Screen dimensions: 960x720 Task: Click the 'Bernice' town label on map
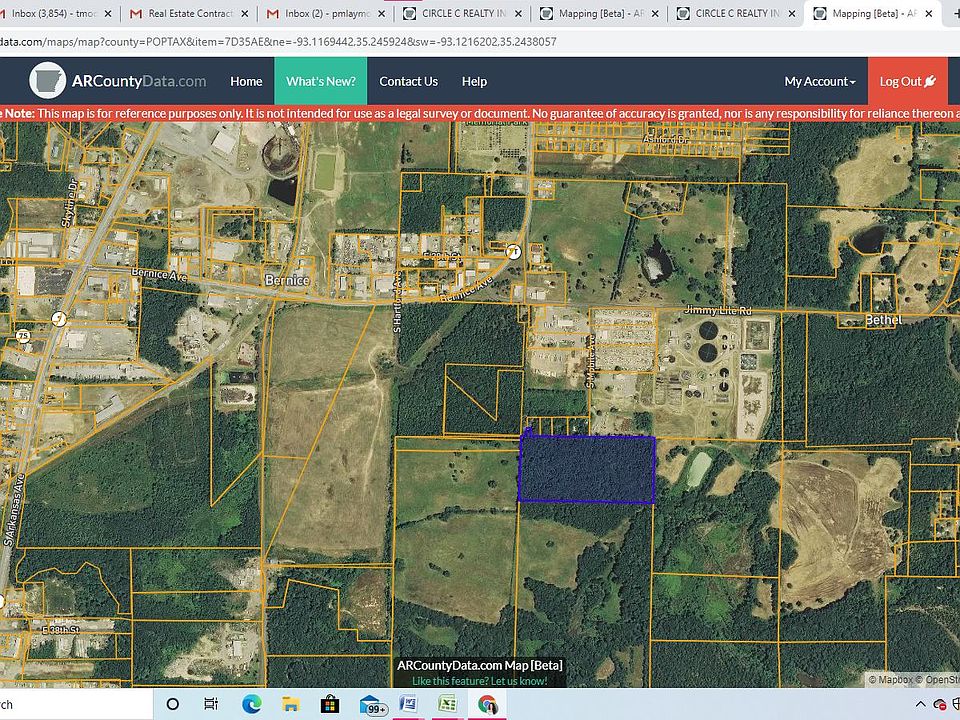tap(287, 280)
